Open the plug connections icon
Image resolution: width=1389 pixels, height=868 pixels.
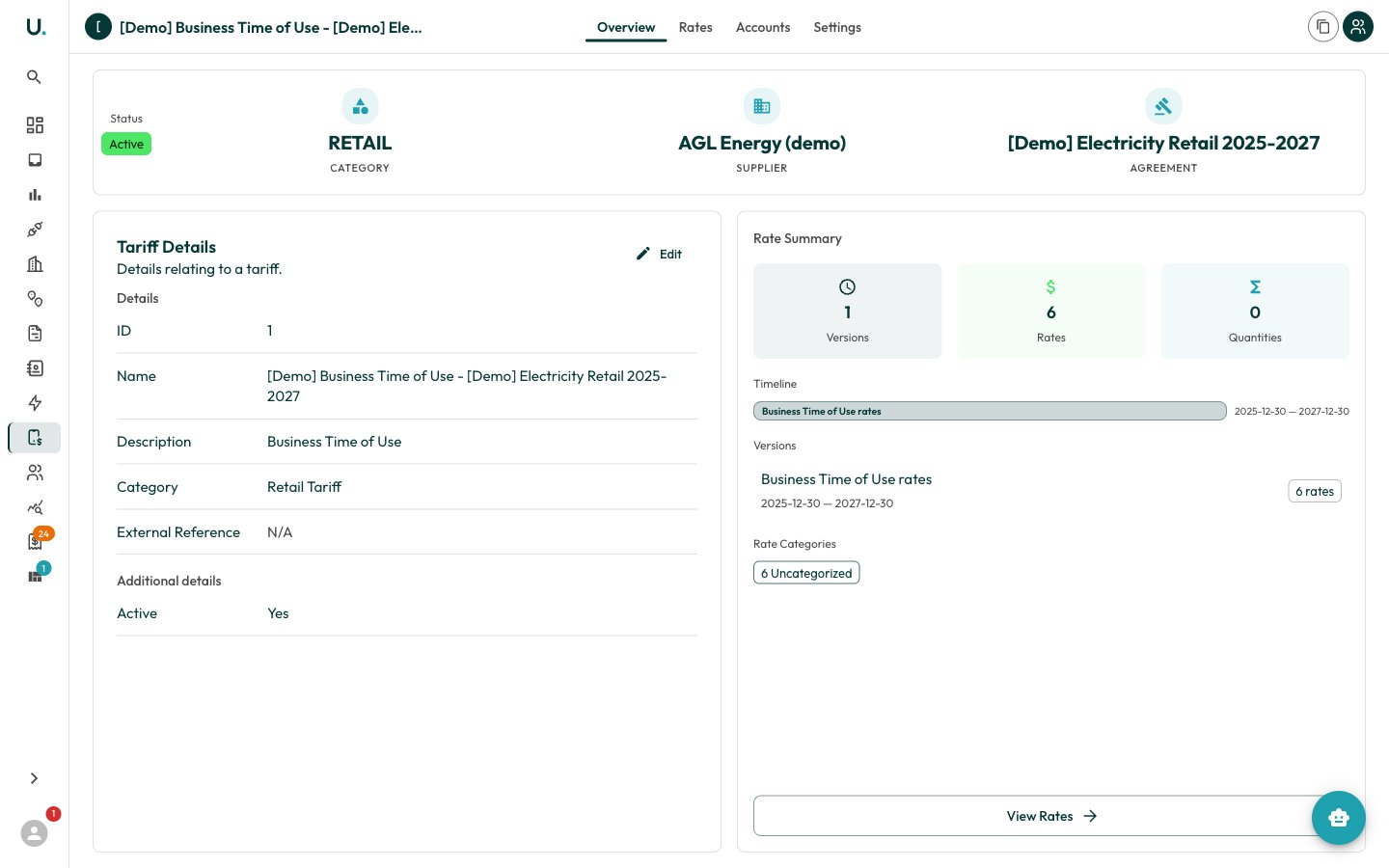point(35,230)
